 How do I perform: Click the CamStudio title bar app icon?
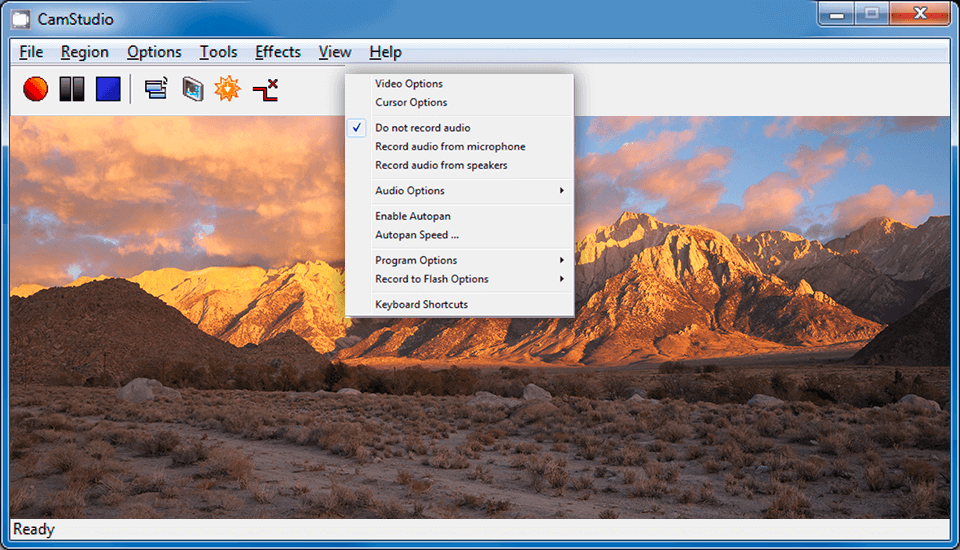20,19
